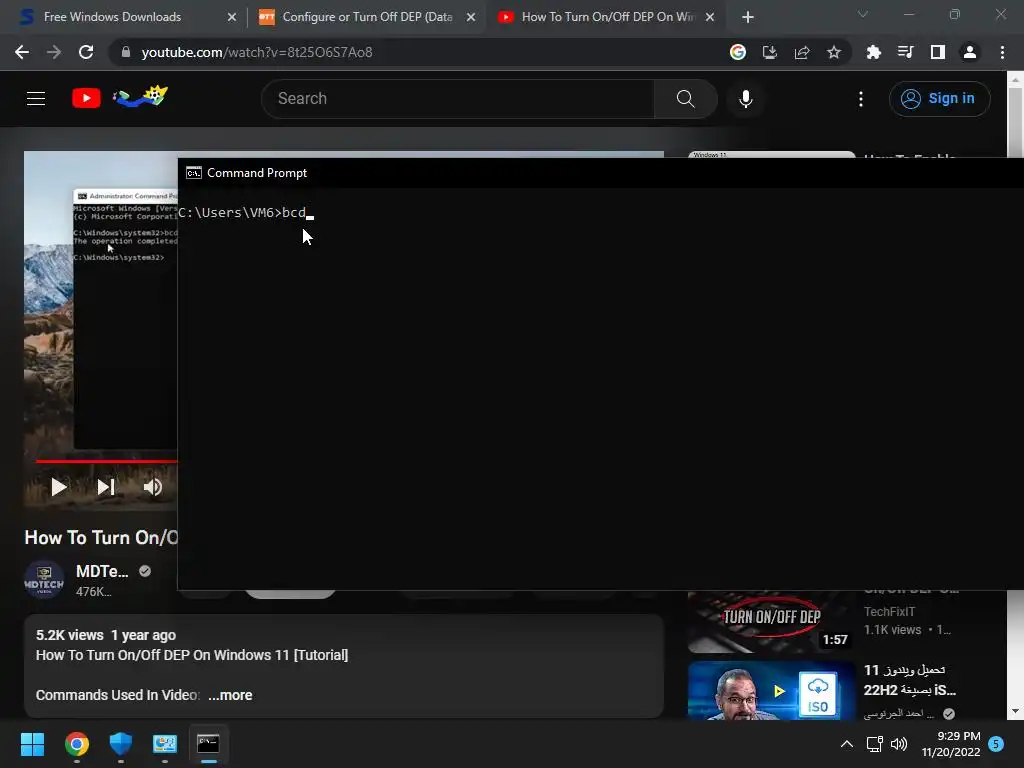Open the tab search dropdown chevron

(863, 14)
